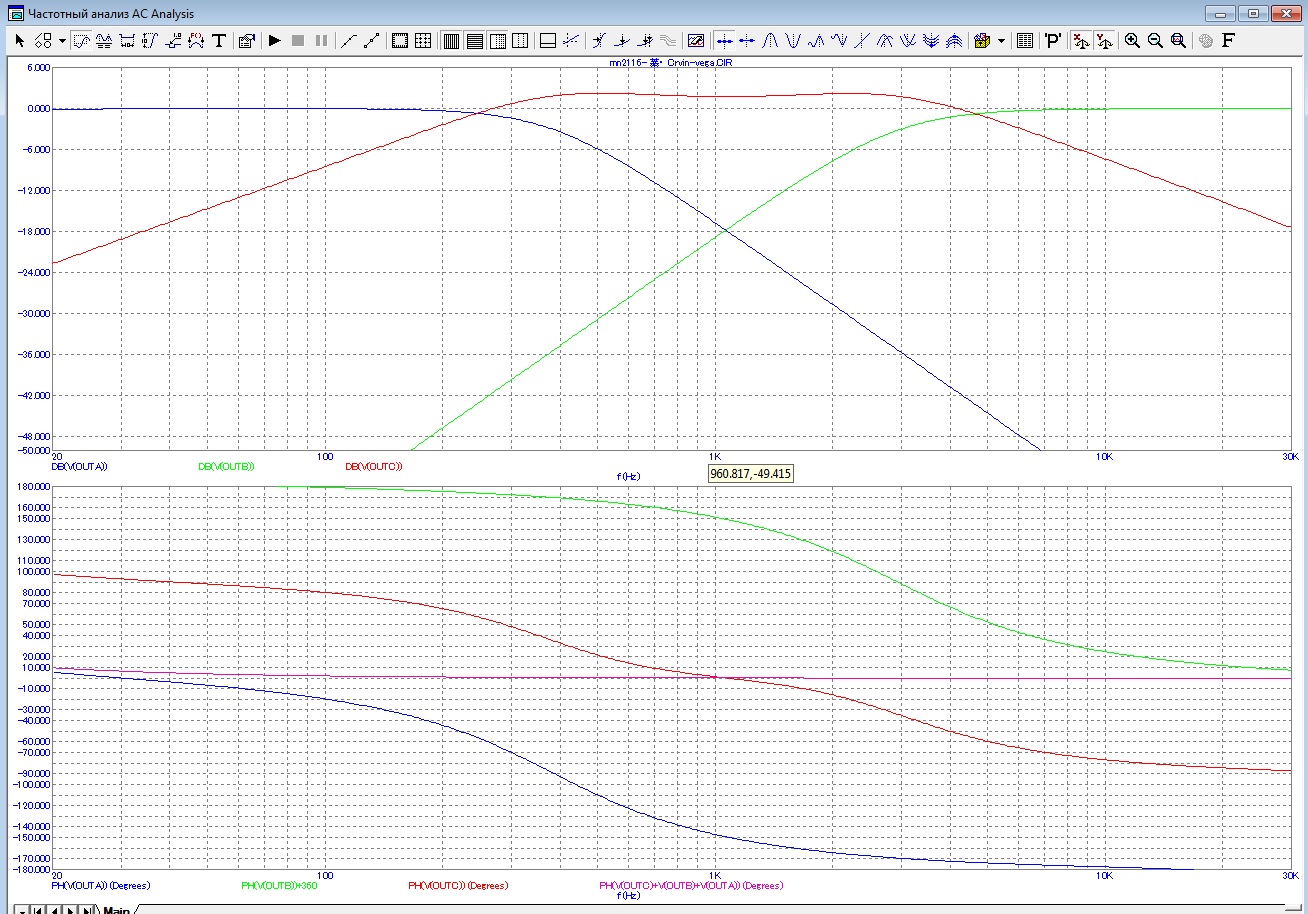The image size is (1308, 914).
Task: Select the magenta PH(V(OUTC)+V(OUTB)+V(OUTA)) label
Action: (x=690, y=885)
